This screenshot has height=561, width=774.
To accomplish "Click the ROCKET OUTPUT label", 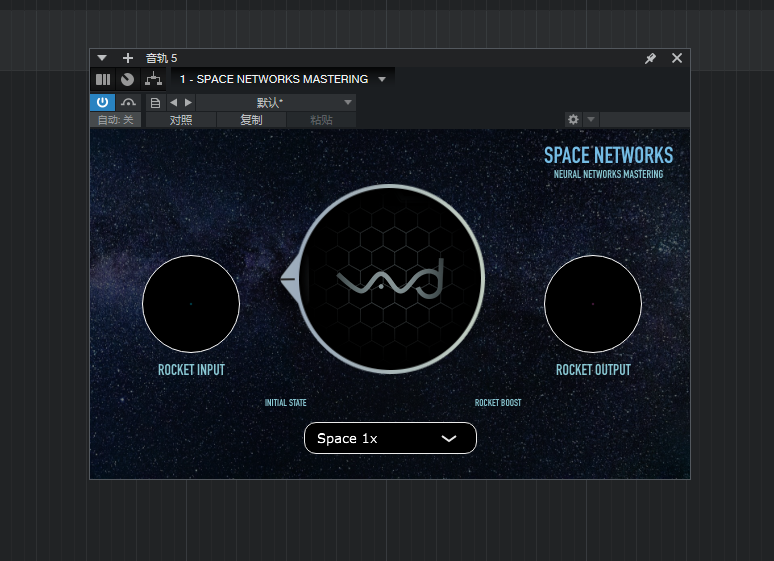I will pyautogui.click(x=593, y=370).
